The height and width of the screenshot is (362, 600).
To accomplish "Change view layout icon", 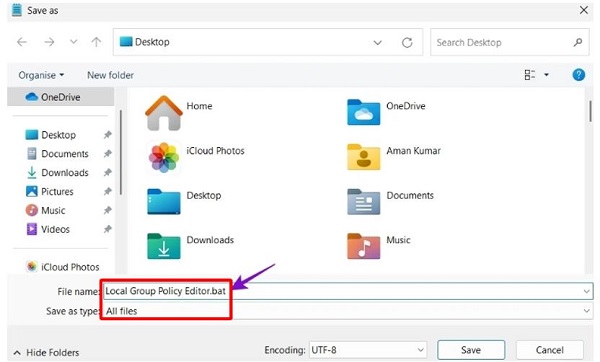I will [530, 75].
